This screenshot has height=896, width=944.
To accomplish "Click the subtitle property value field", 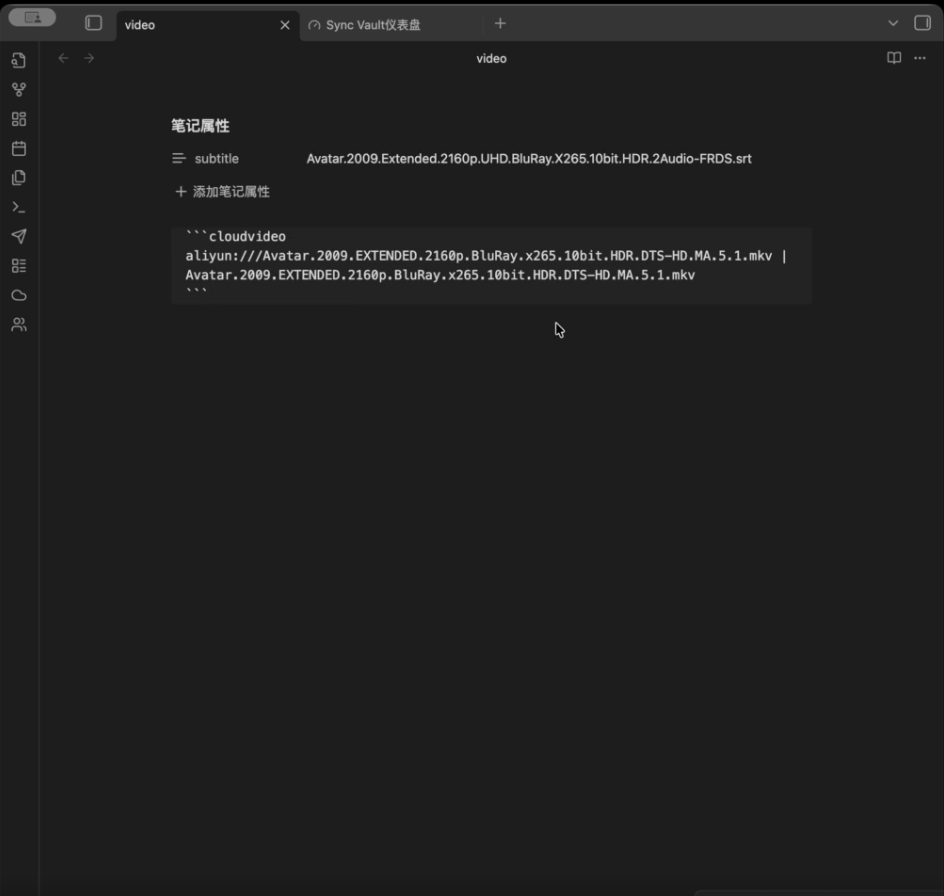I will (528, 159).
